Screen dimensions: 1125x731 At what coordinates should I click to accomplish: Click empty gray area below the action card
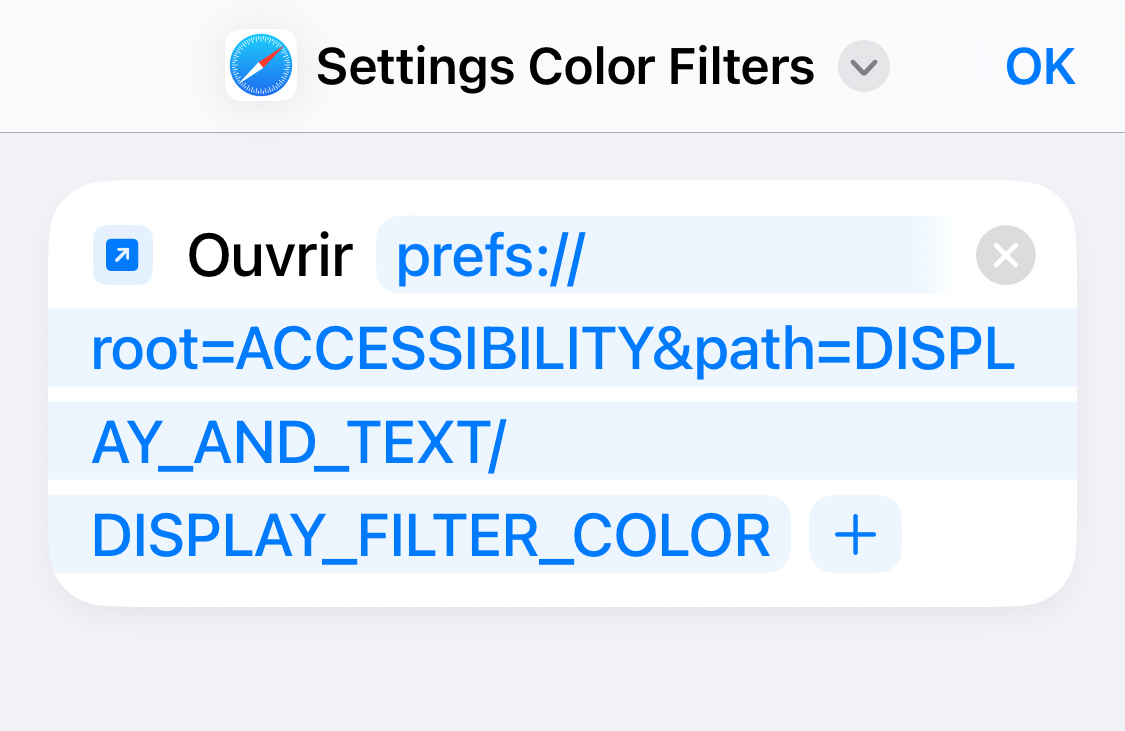click(560, 670)
